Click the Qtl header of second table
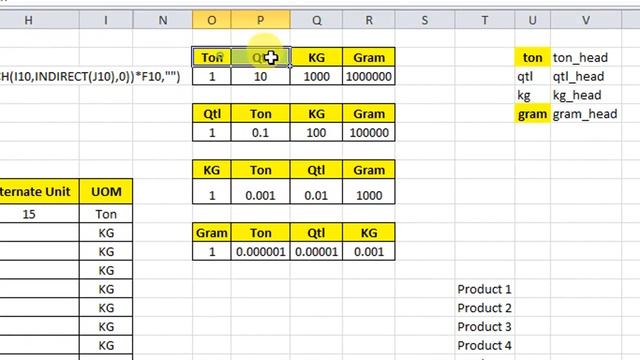The image size is (640, 360). click(211, 113)
